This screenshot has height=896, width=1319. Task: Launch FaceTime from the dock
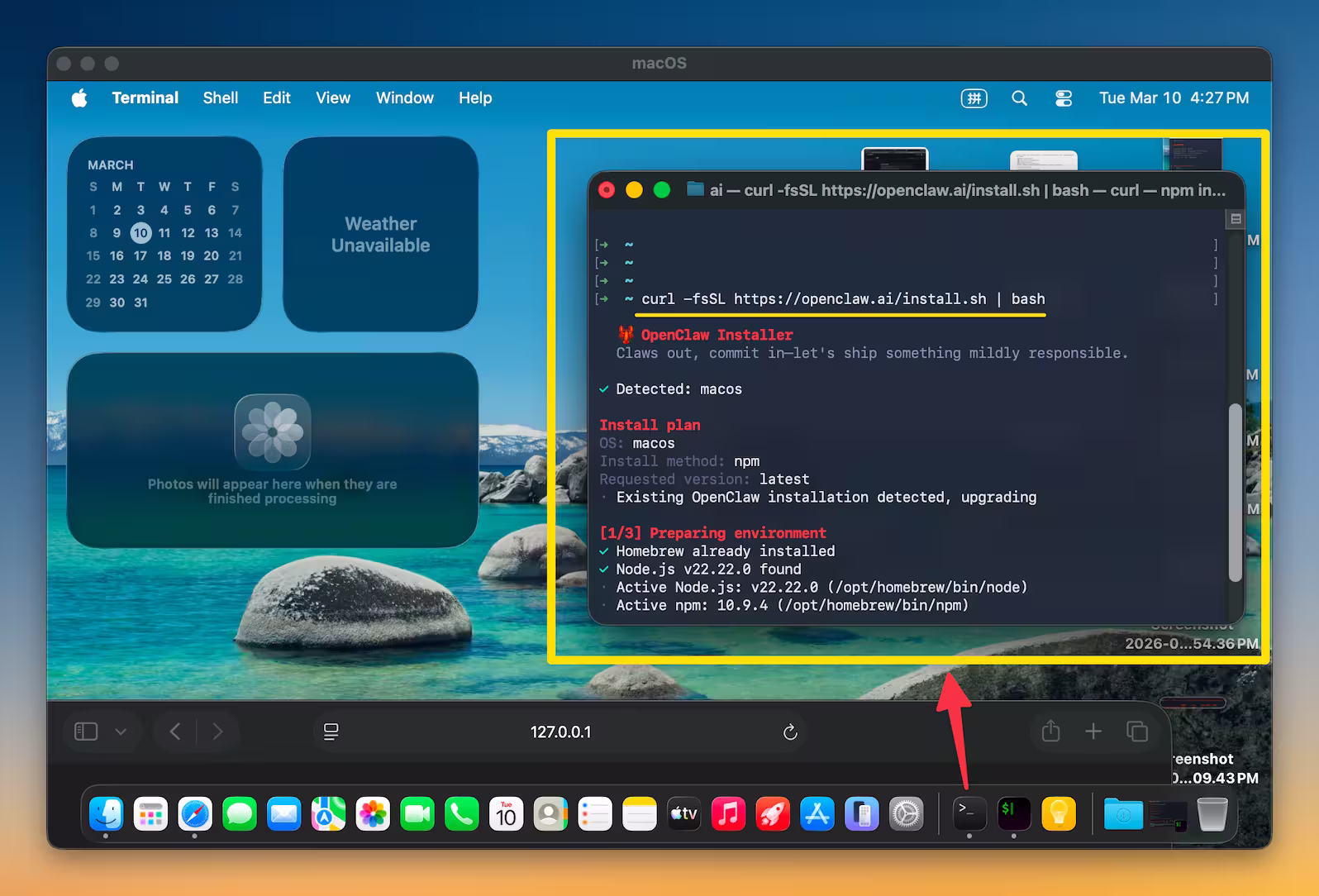[x=417, y=814]
